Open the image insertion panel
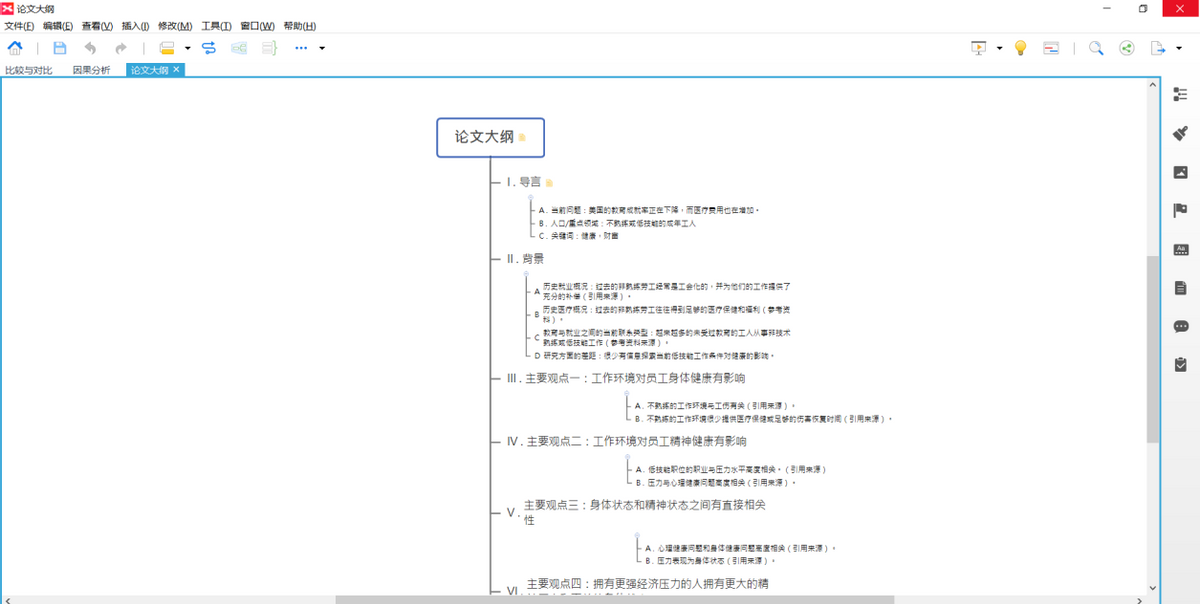1200x604 pixels. 1180,172
